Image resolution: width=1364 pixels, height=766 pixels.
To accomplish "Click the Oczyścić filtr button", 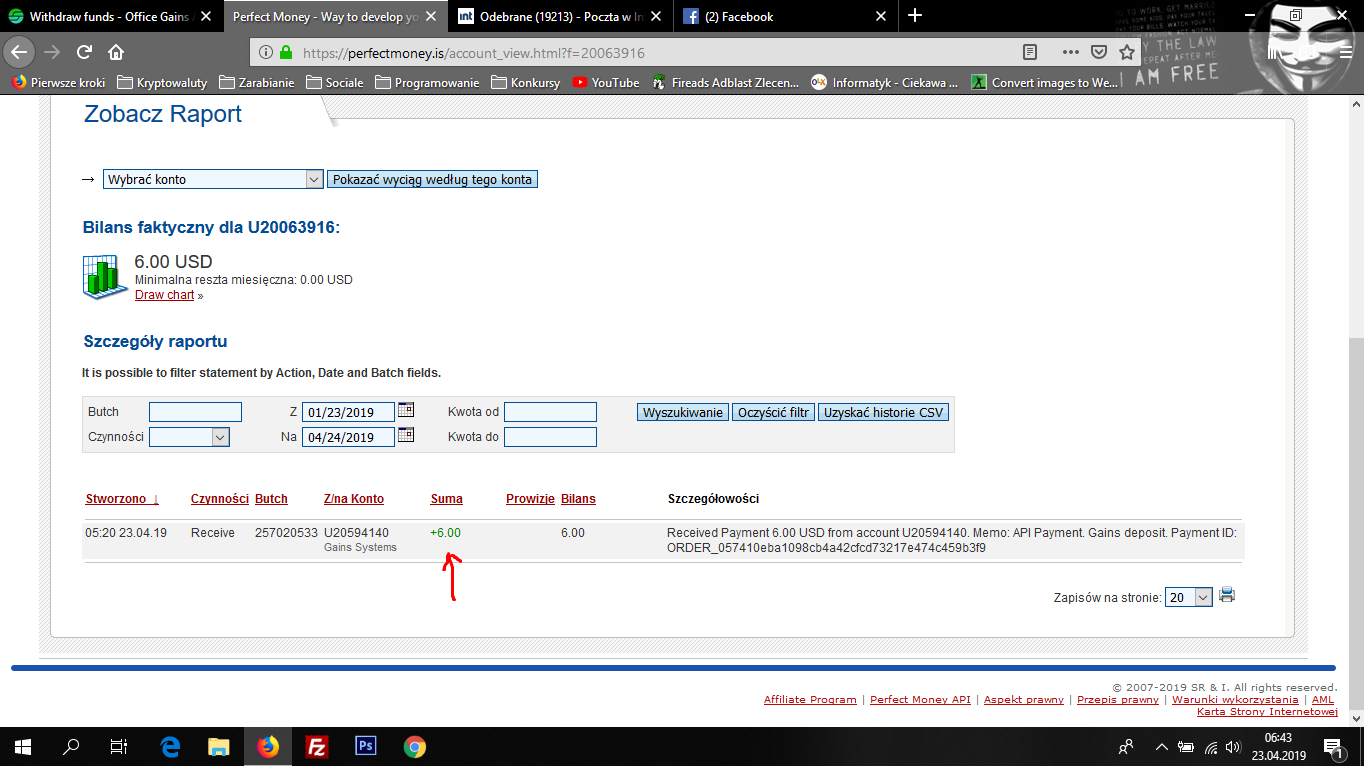I will tap(773, 412).
